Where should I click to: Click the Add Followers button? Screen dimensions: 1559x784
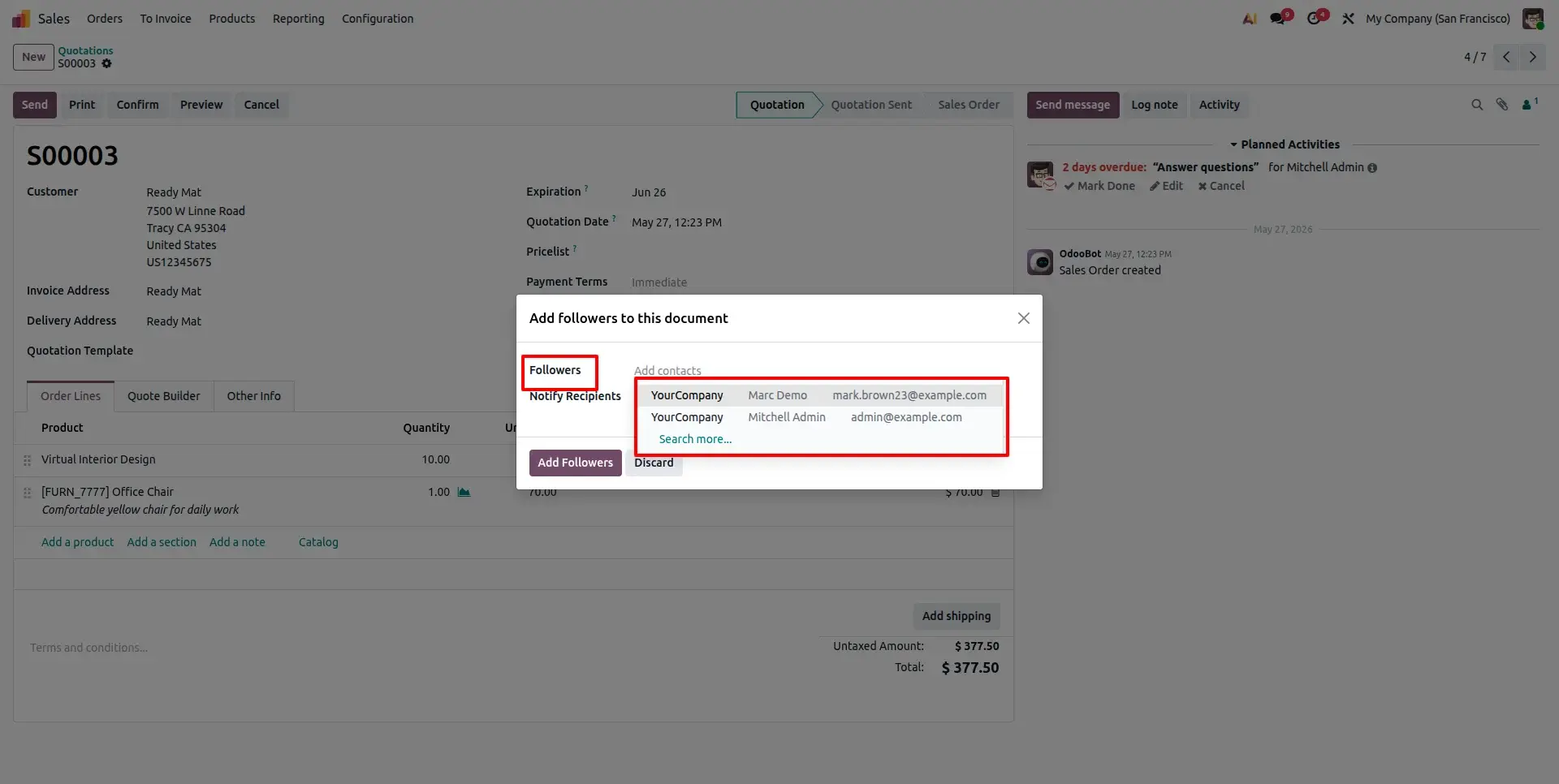coord(575,463)
